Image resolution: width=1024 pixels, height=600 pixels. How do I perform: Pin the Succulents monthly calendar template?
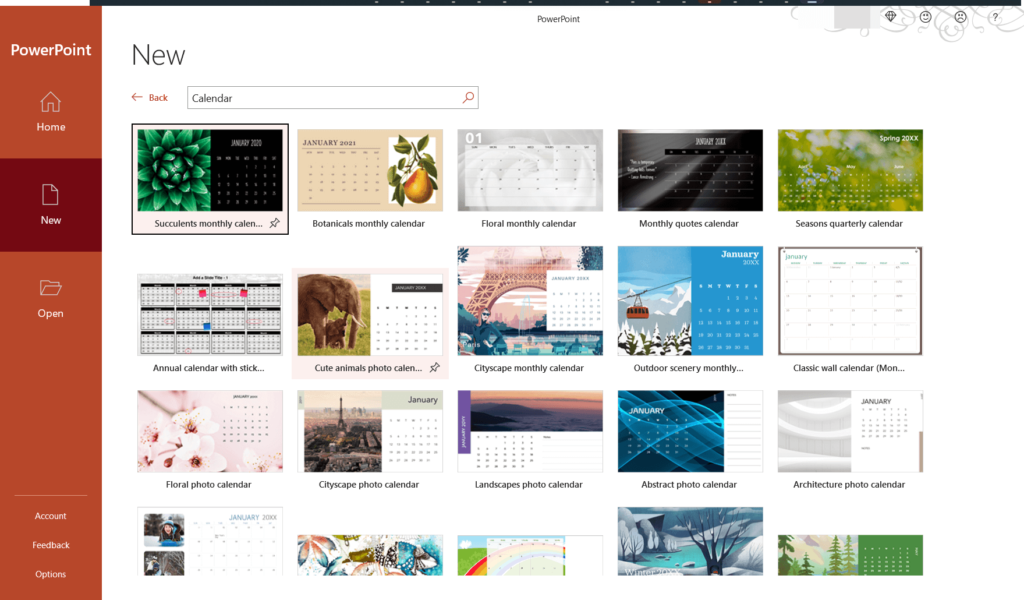(x=275, y=223)
